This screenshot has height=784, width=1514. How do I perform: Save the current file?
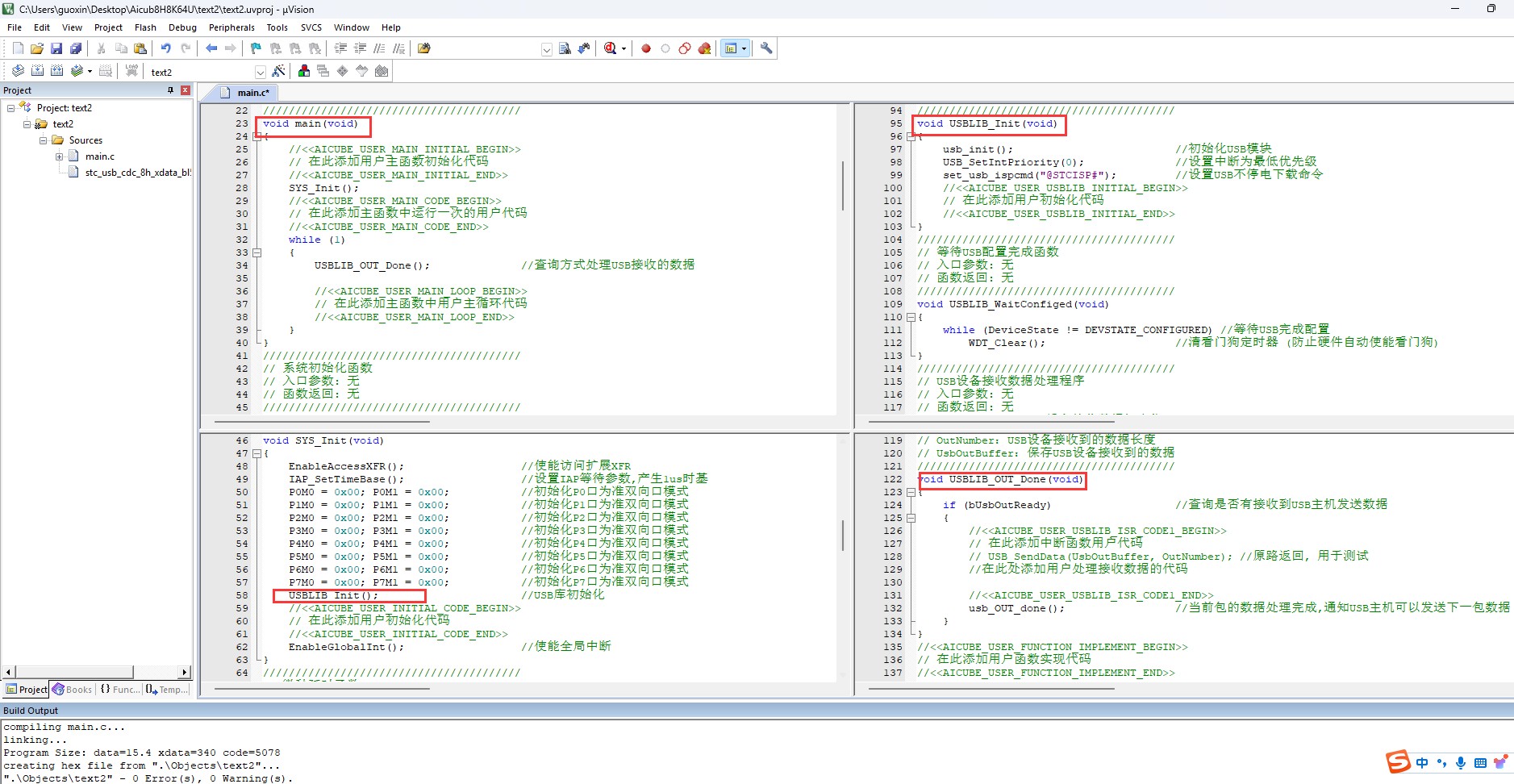click(x=56, y=48)
